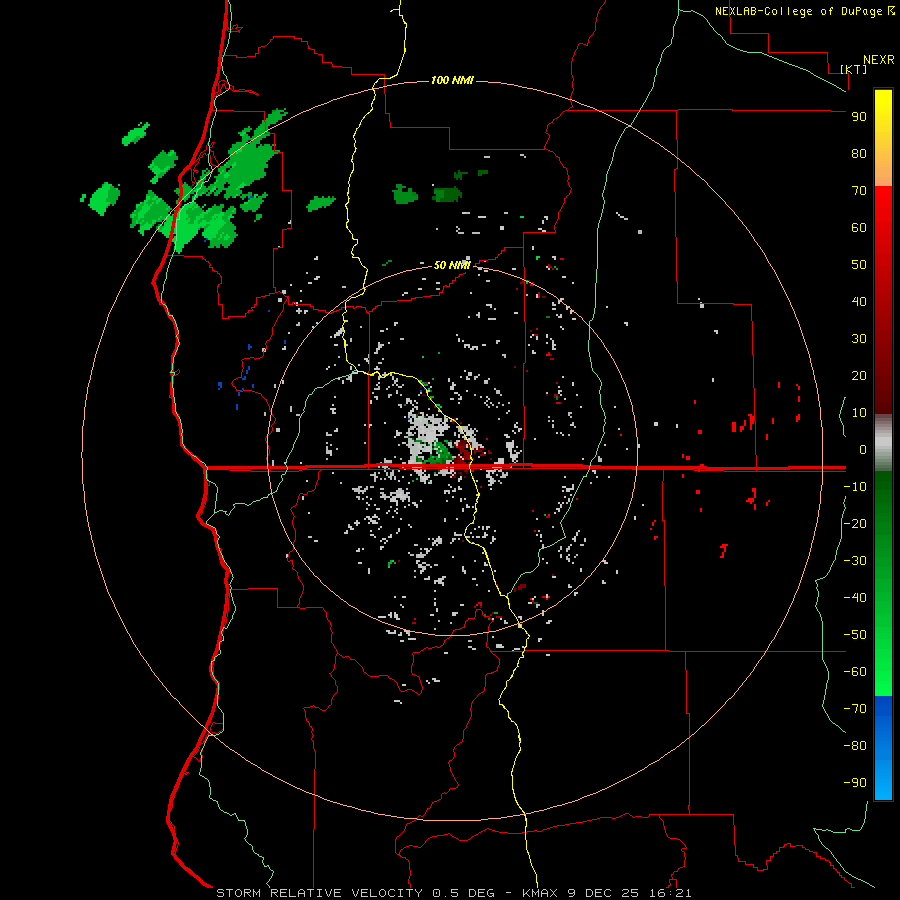Click the positive 20 scale value

[859, 376]
